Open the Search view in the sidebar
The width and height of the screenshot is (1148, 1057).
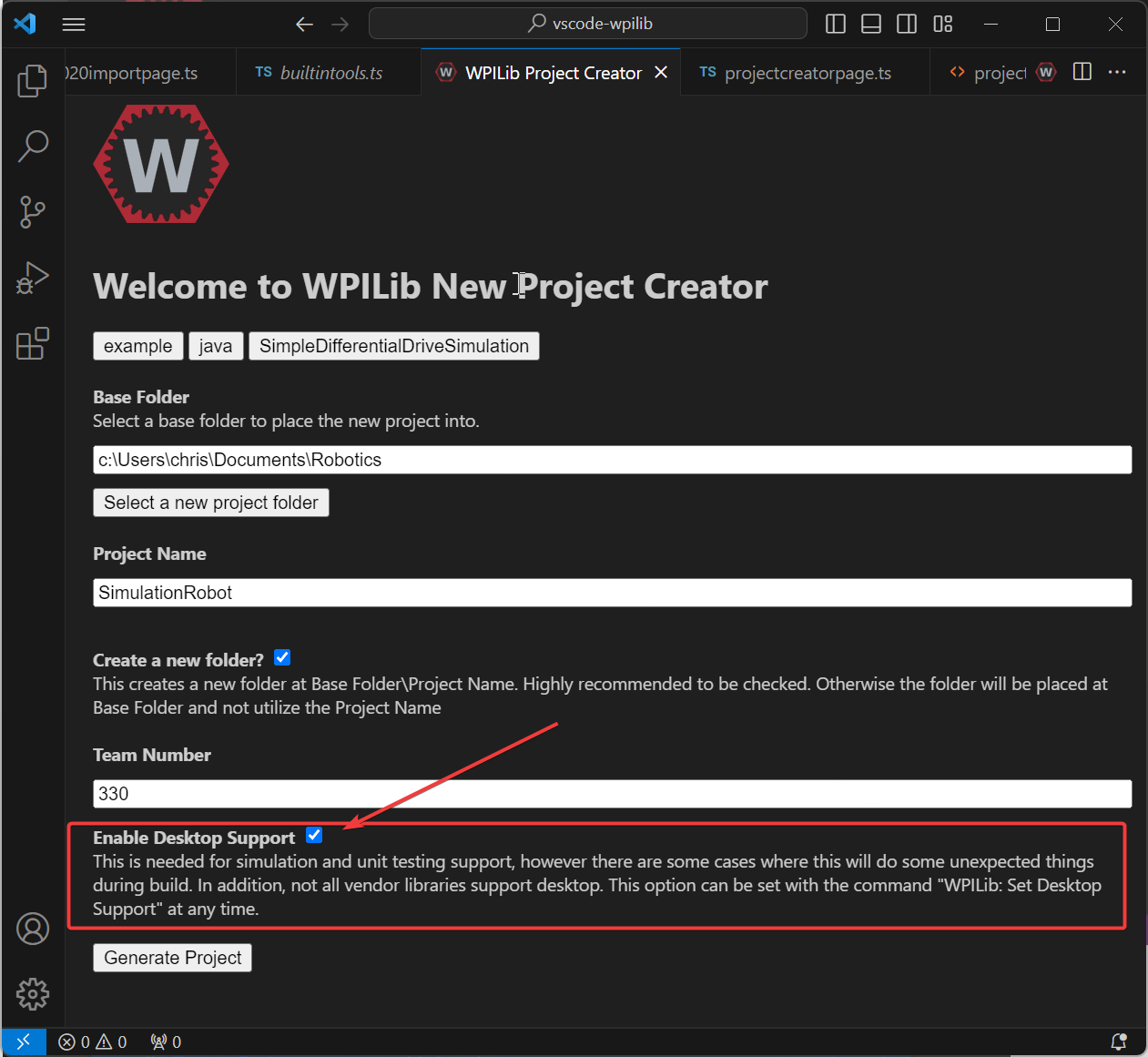(33, 146)
